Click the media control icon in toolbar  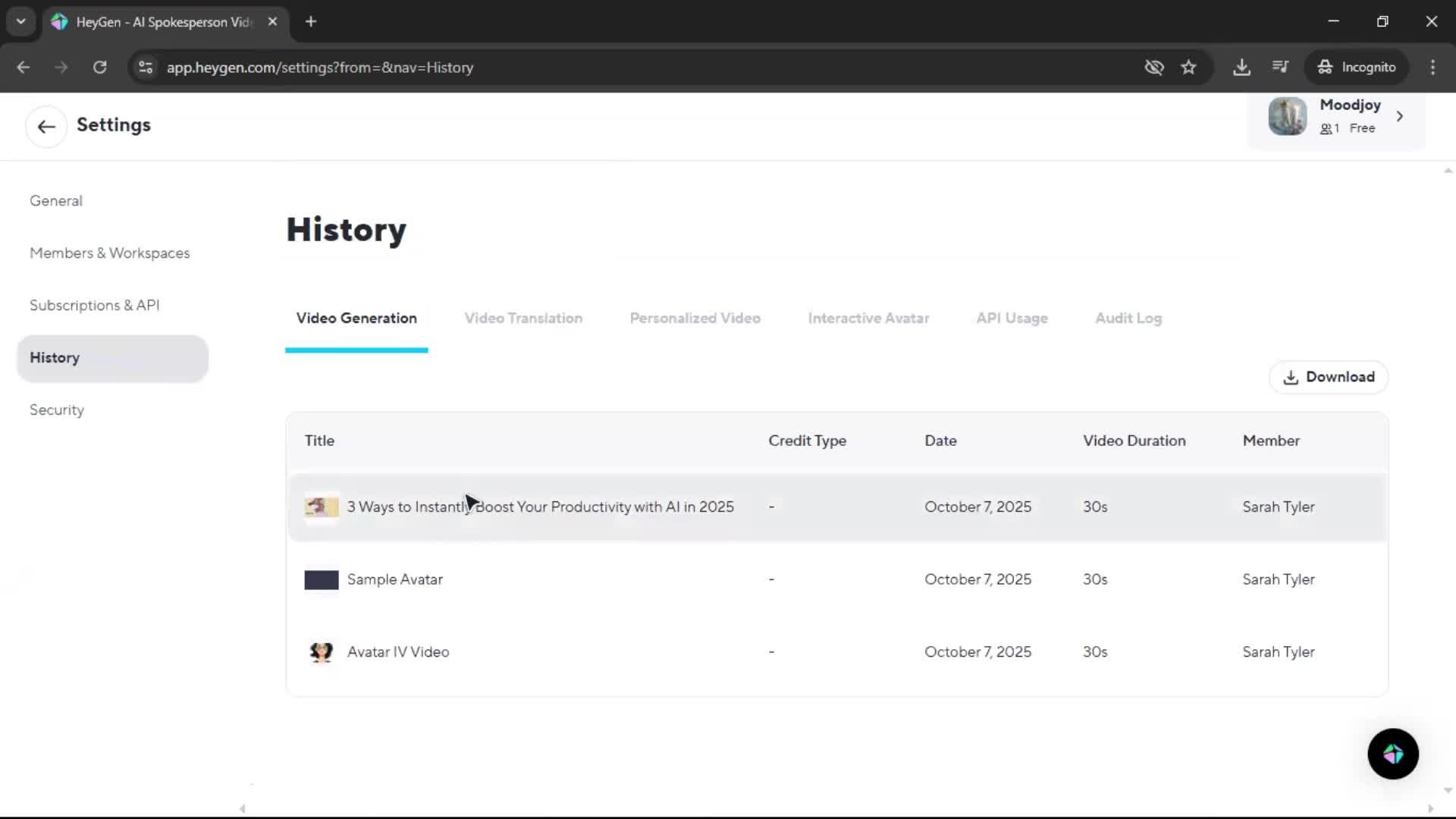pos(1280,67)
